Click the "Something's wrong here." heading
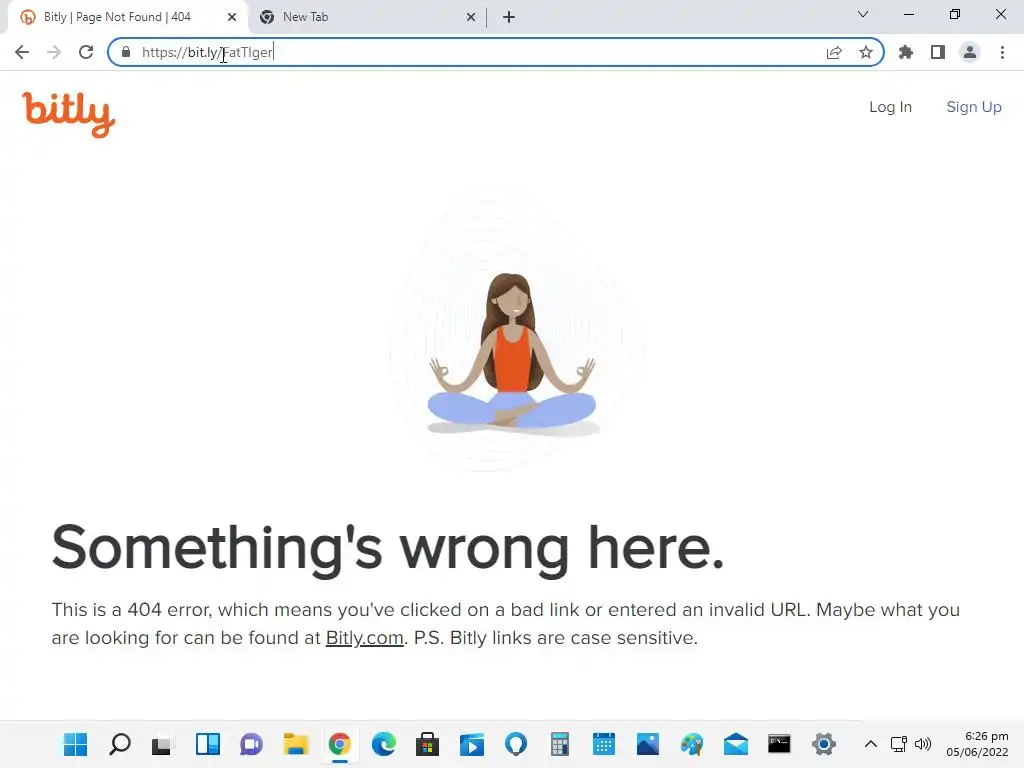This screenshot has width=1024, height=768. tap(388, 549)
